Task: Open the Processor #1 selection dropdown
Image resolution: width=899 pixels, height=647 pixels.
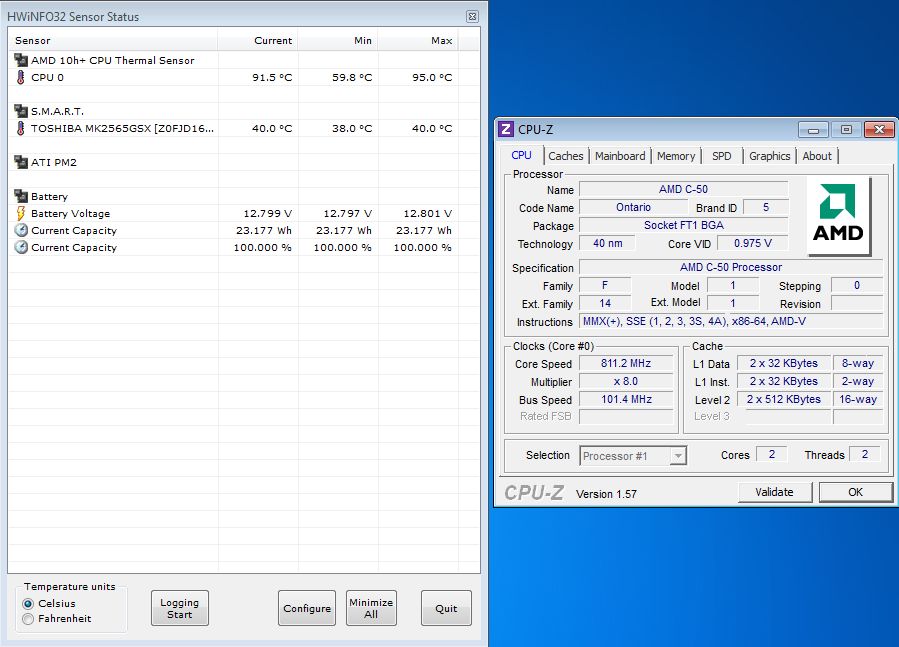Action: pyautogui.click(x=678, y=456)
